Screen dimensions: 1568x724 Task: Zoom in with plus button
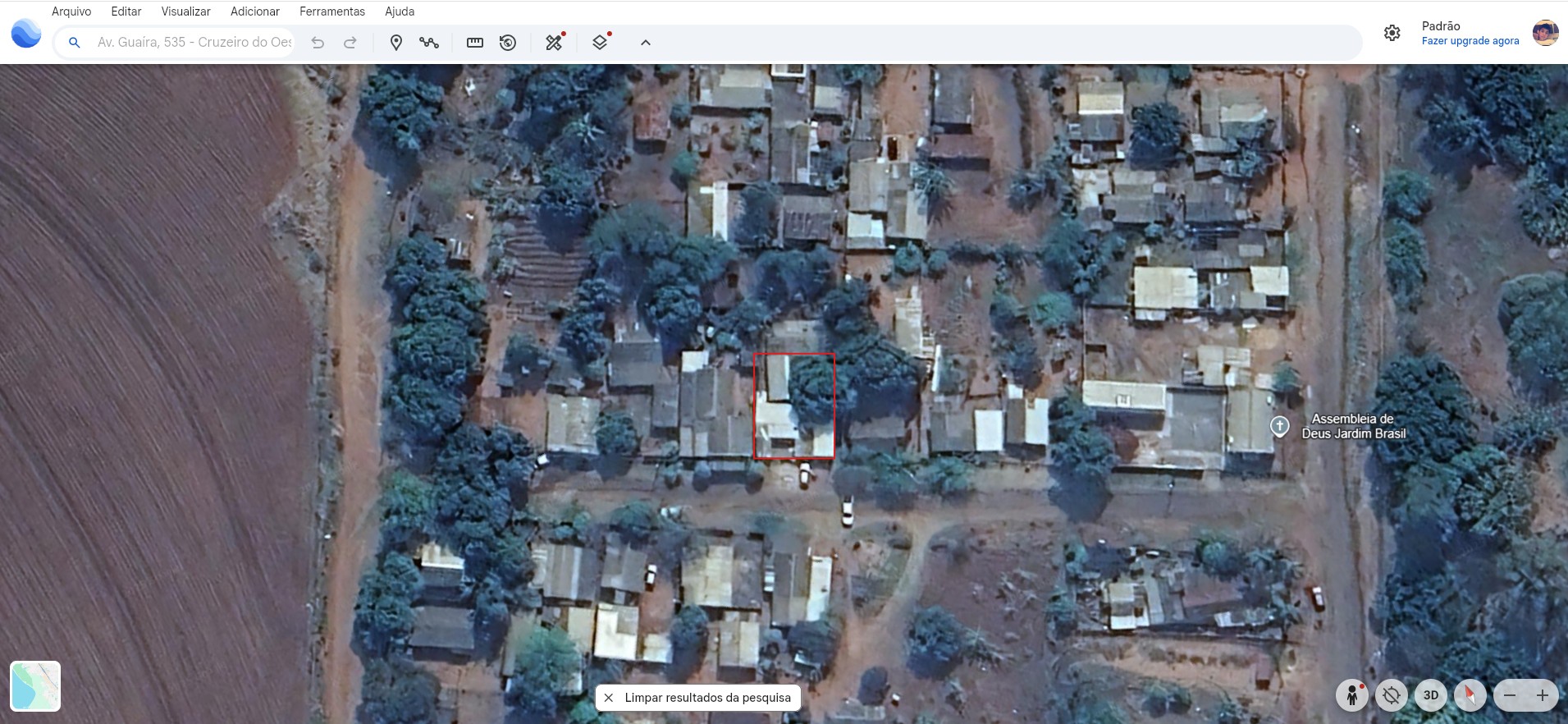[x=1543, y=695]
